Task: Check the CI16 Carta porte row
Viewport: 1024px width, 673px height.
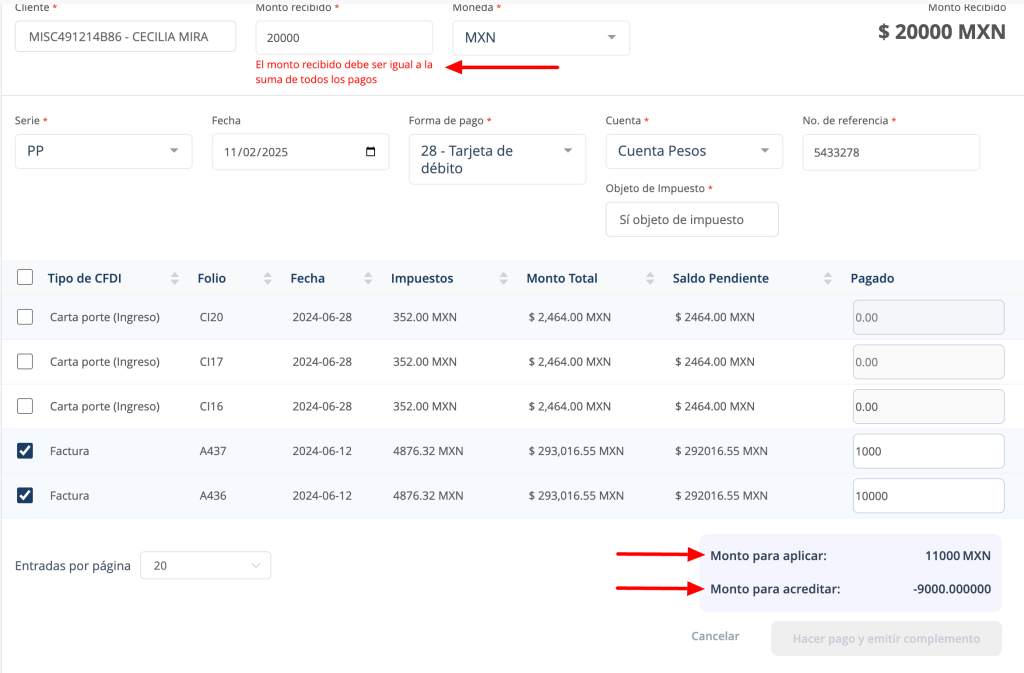Action: pyautogui.click(x=25, y=406)
